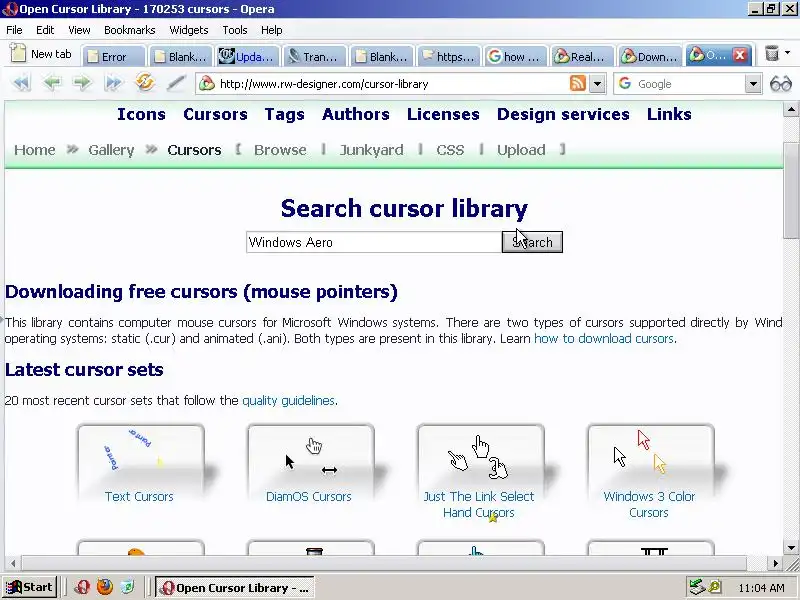
Task: Click the RSS feed icon in the address bar
Action: [x=578, y=83]
